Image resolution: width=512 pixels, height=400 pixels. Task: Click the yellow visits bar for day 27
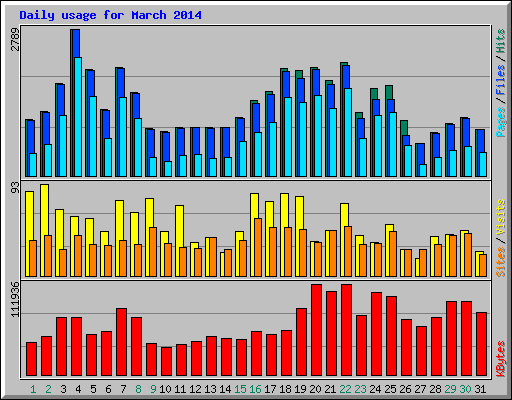coord(417,267)
